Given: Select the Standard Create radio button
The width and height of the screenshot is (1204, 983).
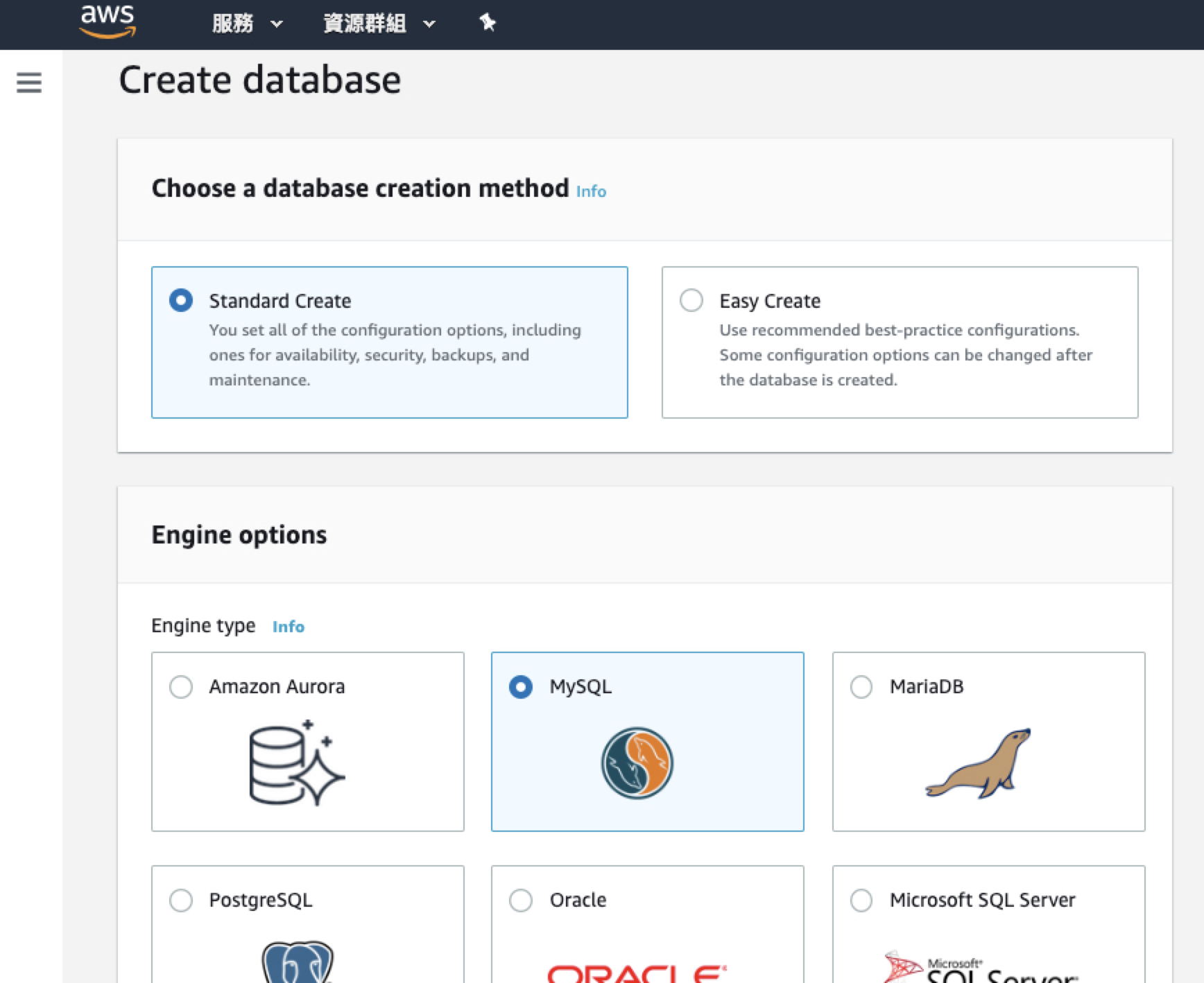Looking at the screenshot, I should coord(181,301).
